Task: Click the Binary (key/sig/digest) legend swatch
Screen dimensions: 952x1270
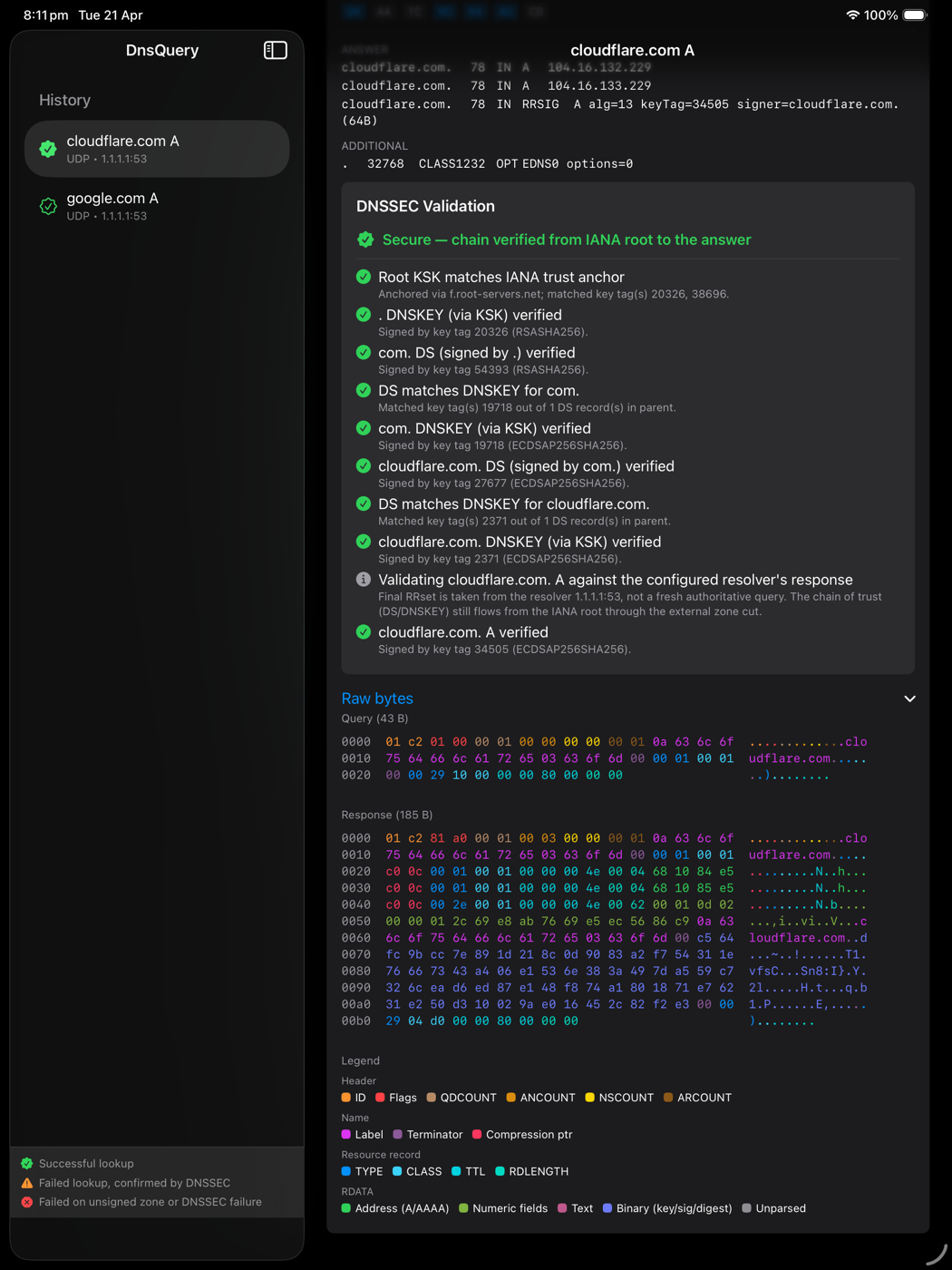Action: (607, 1208)
